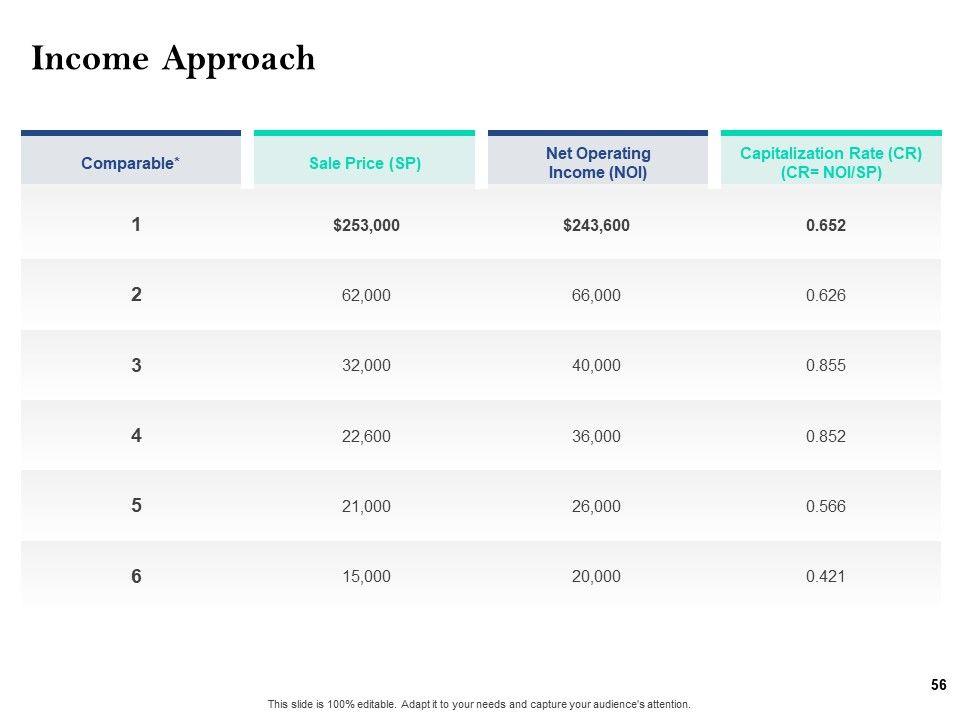This screenshot has width=960, height=720.
Task: Select comparable number 3 row label
Action: tap(136, 366)
